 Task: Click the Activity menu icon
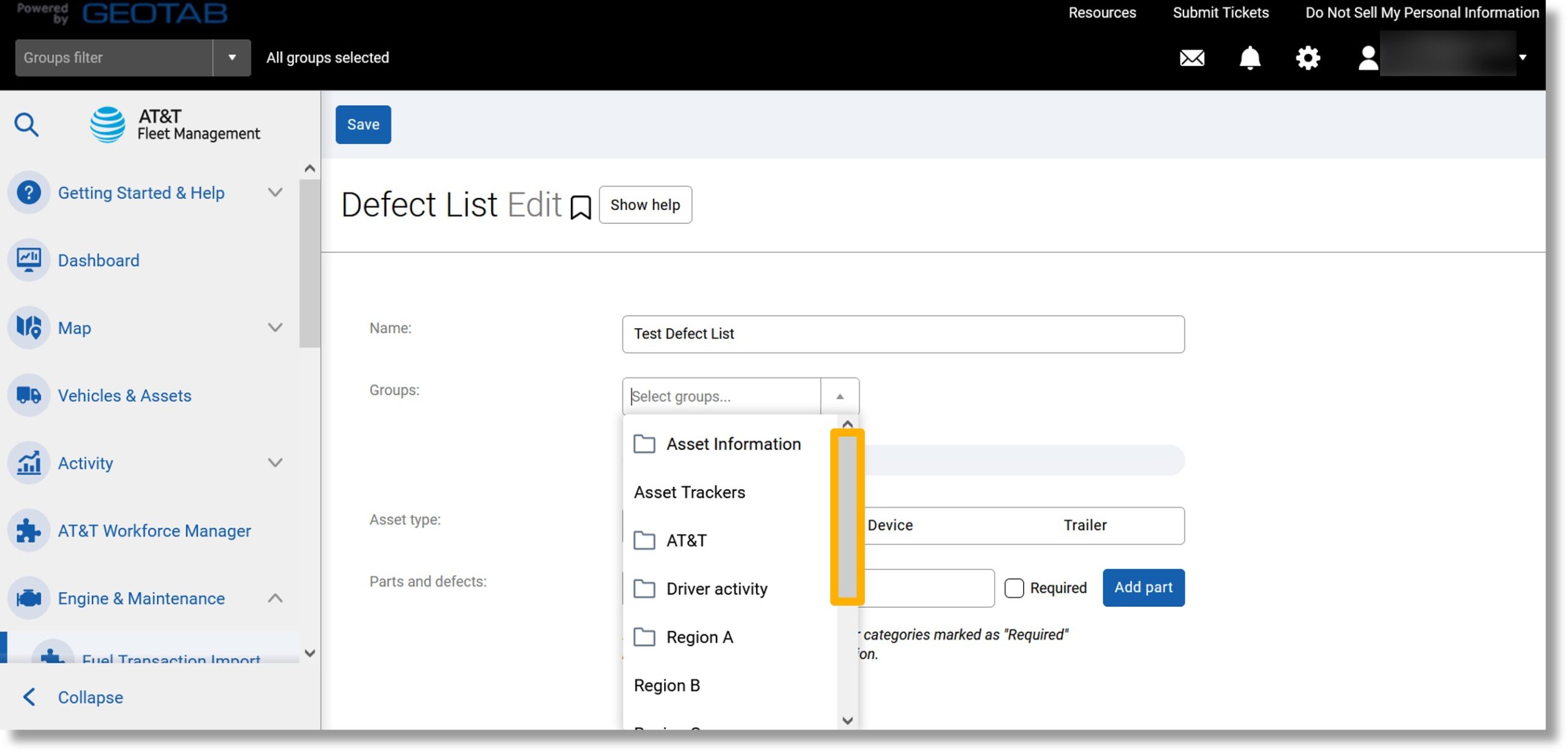pos(29,462)
